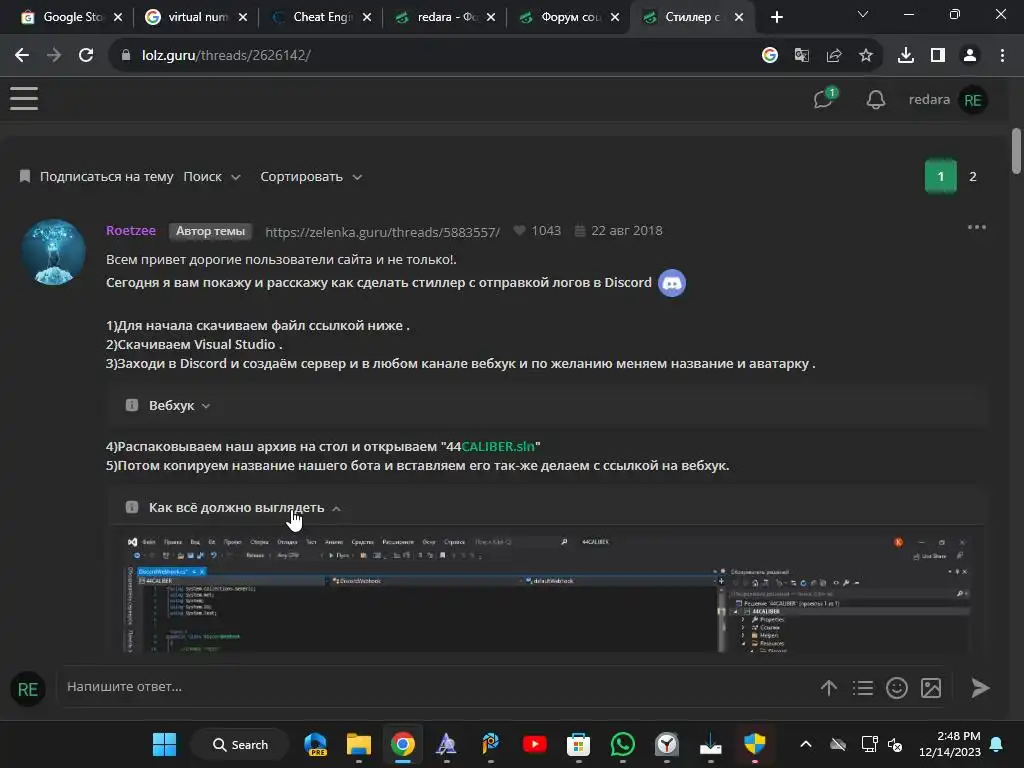
Task: Open File Explorer from the taskbar
Action: coord(359,744)
